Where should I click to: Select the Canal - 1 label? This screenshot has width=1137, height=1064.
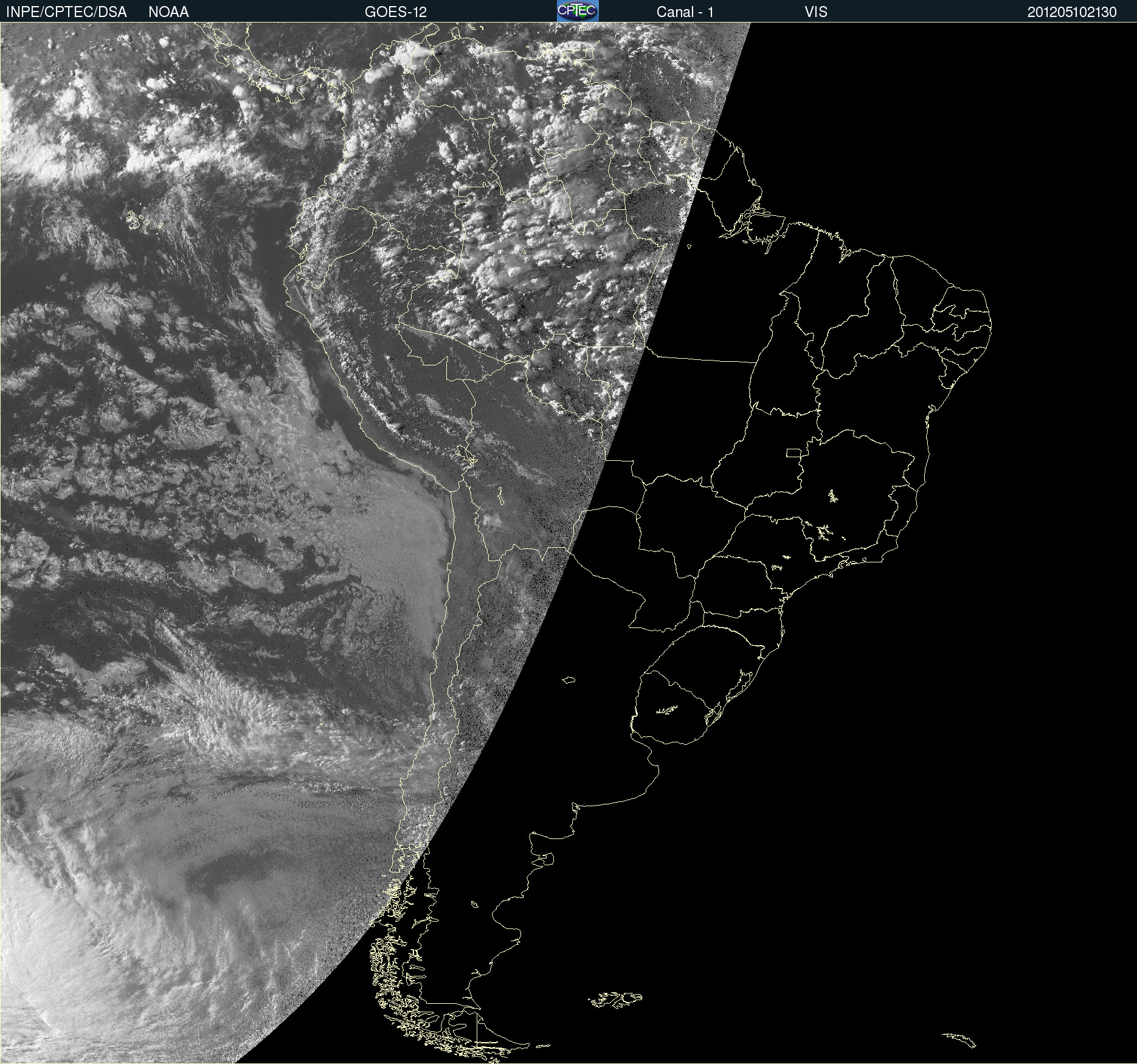tap(685, 12)
